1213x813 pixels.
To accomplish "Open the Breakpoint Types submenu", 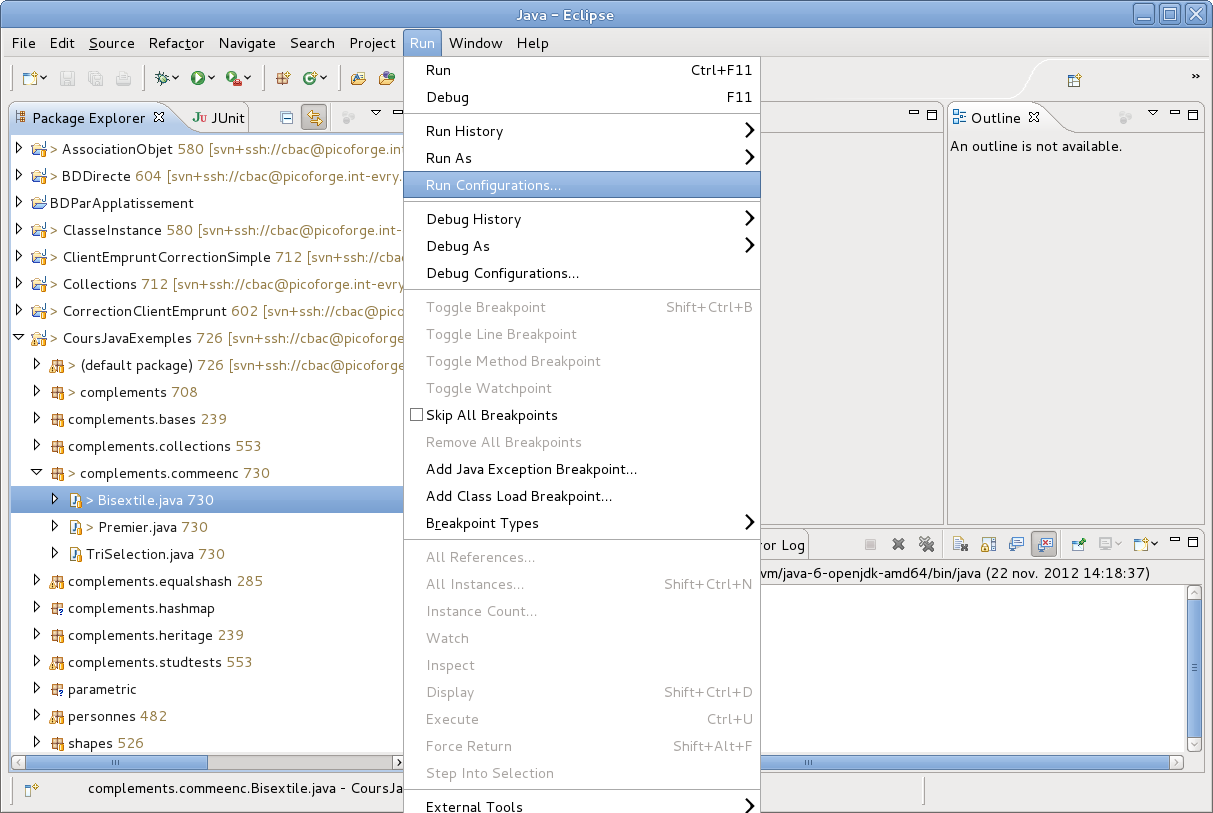I will 582,523.
